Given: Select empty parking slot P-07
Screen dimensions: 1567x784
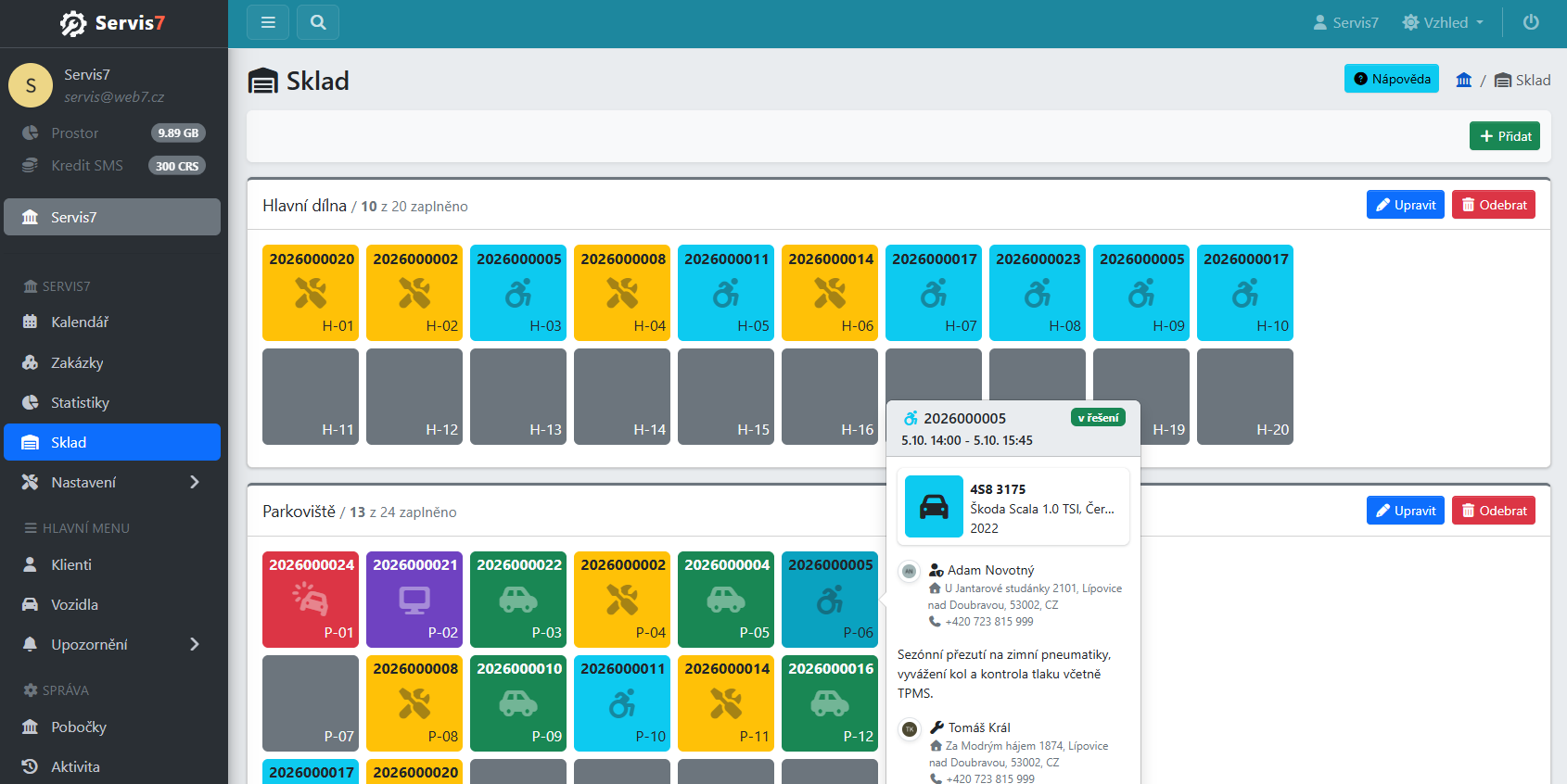Looking at the screenshot, I should click(x=311, y=702).
